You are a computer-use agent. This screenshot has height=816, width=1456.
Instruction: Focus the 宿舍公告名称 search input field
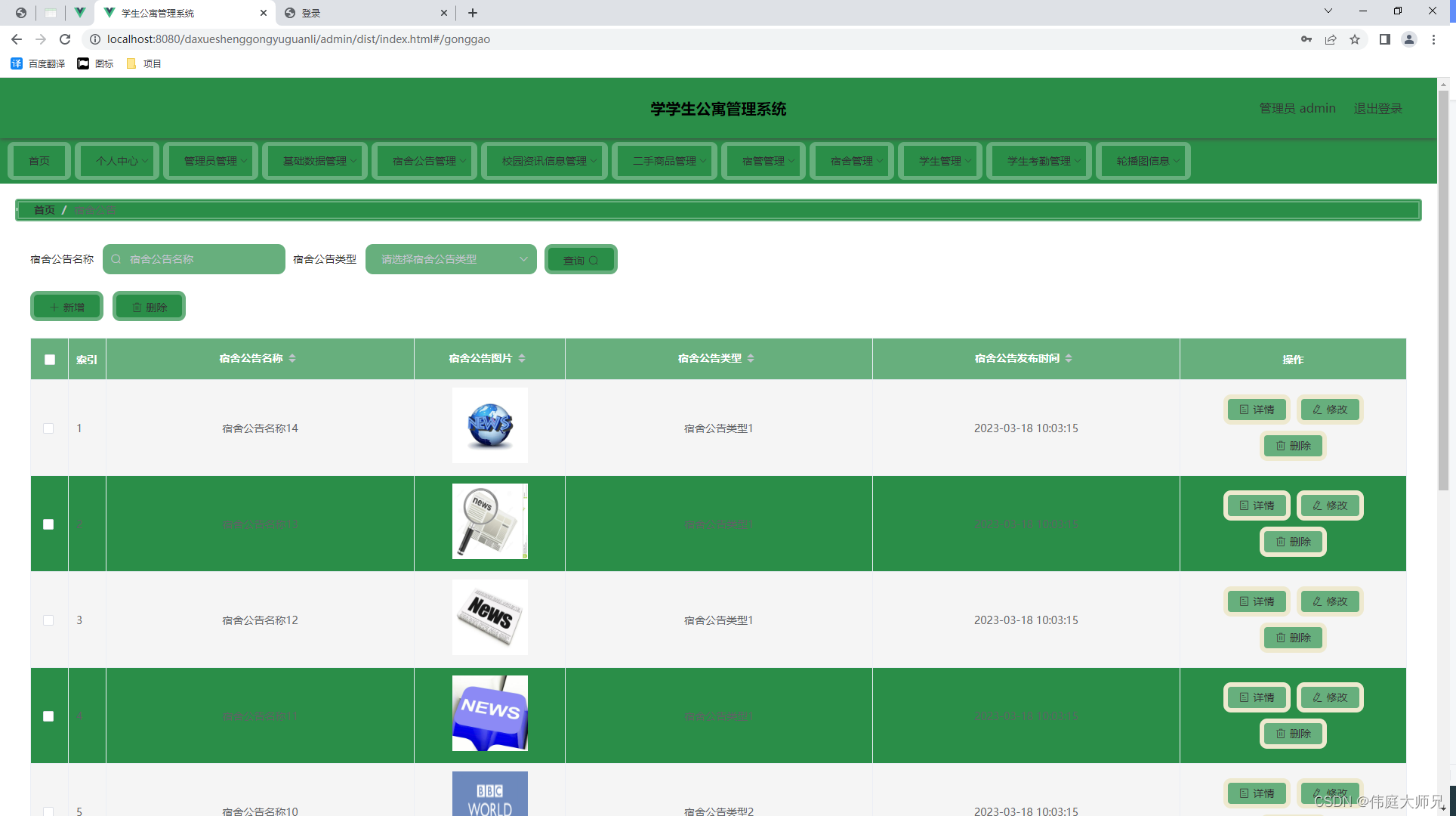point(194,259)
